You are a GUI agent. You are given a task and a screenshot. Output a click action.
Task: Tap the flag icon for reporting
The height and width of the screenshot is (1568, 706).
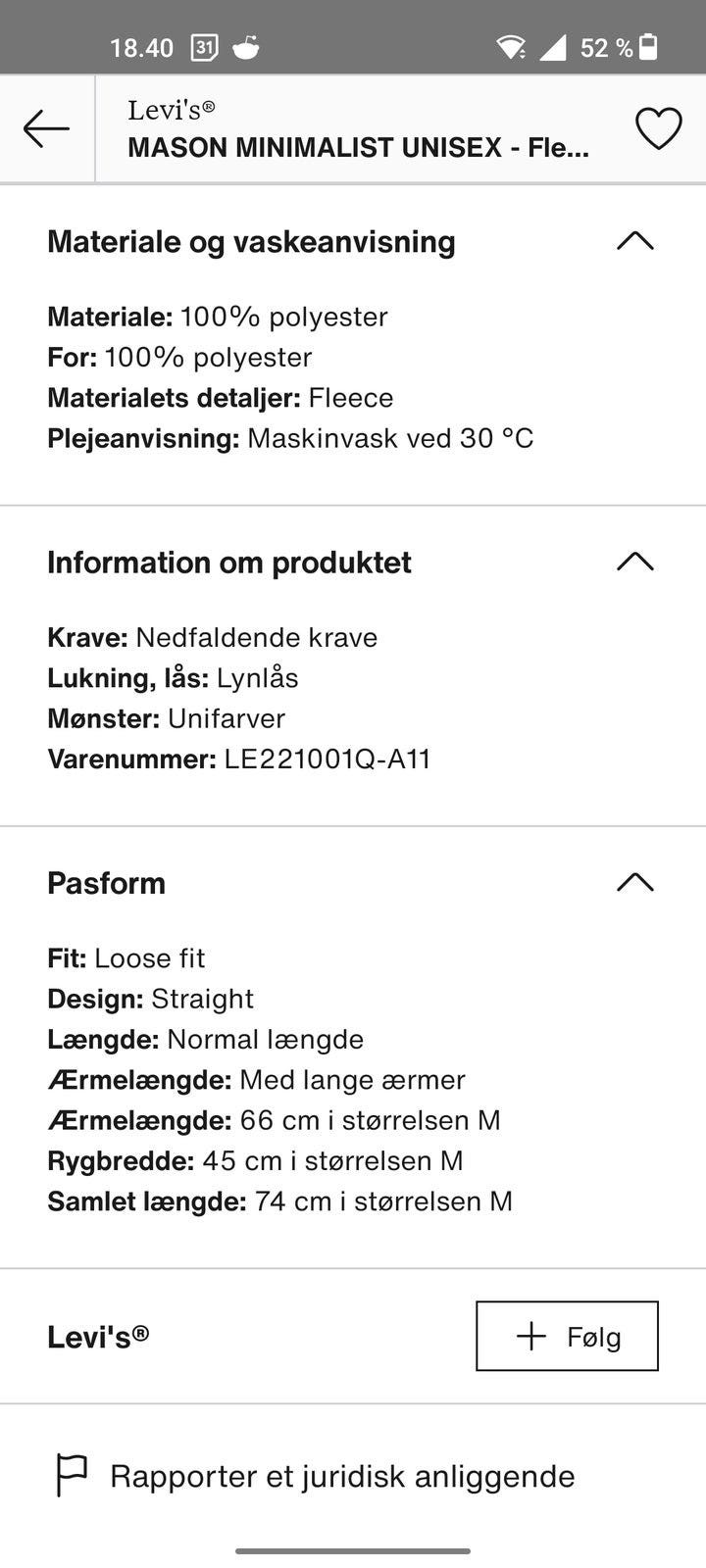click(x=72, y=1476)
